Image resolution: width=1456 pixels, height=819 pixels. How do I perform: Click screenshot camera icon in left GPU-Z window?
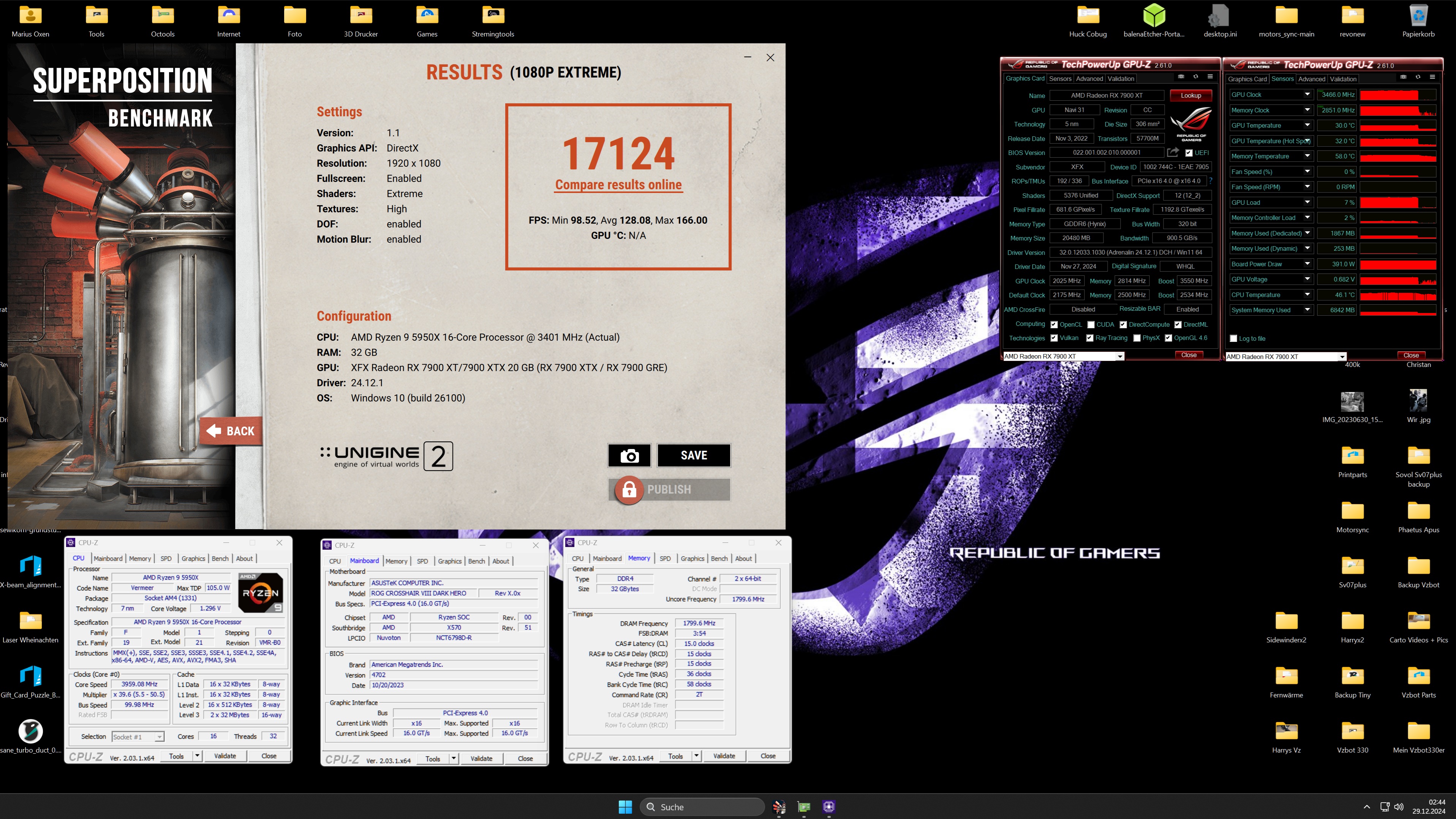1181,77
